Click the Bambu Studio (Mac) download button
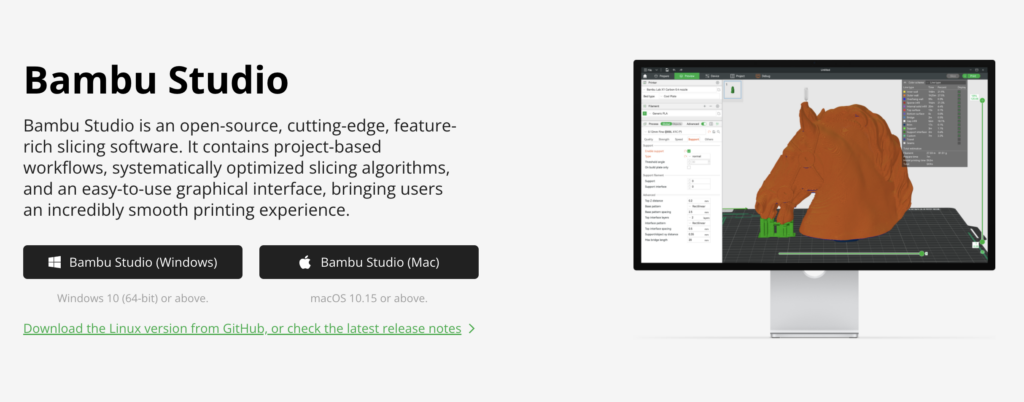This screenshot has width=1024, height=402. [368, 262]
